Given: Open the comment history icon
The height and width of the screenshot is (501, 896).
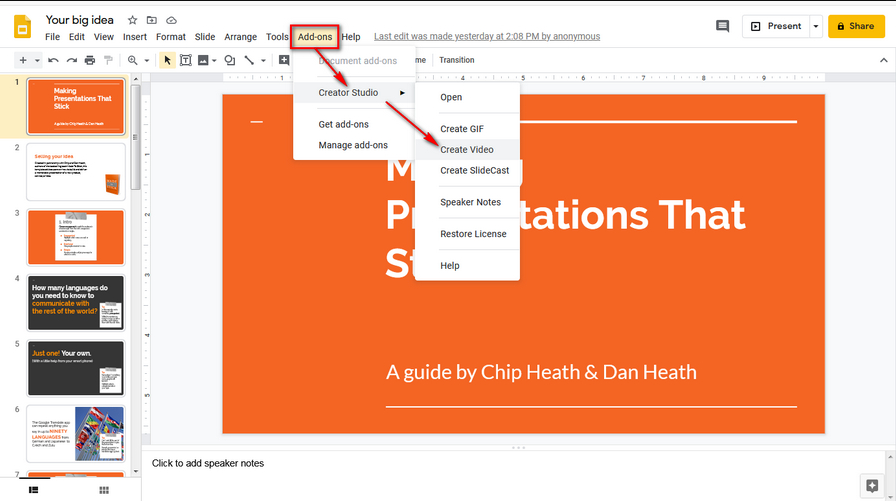Looking at the screenshot, I should pos(722,26).
